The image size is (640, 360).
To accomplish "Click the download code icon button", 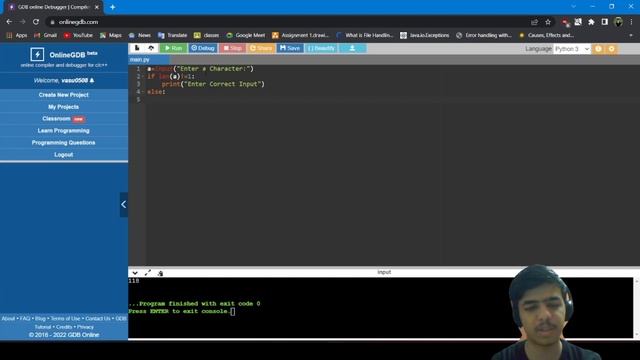I will [352, 48].
